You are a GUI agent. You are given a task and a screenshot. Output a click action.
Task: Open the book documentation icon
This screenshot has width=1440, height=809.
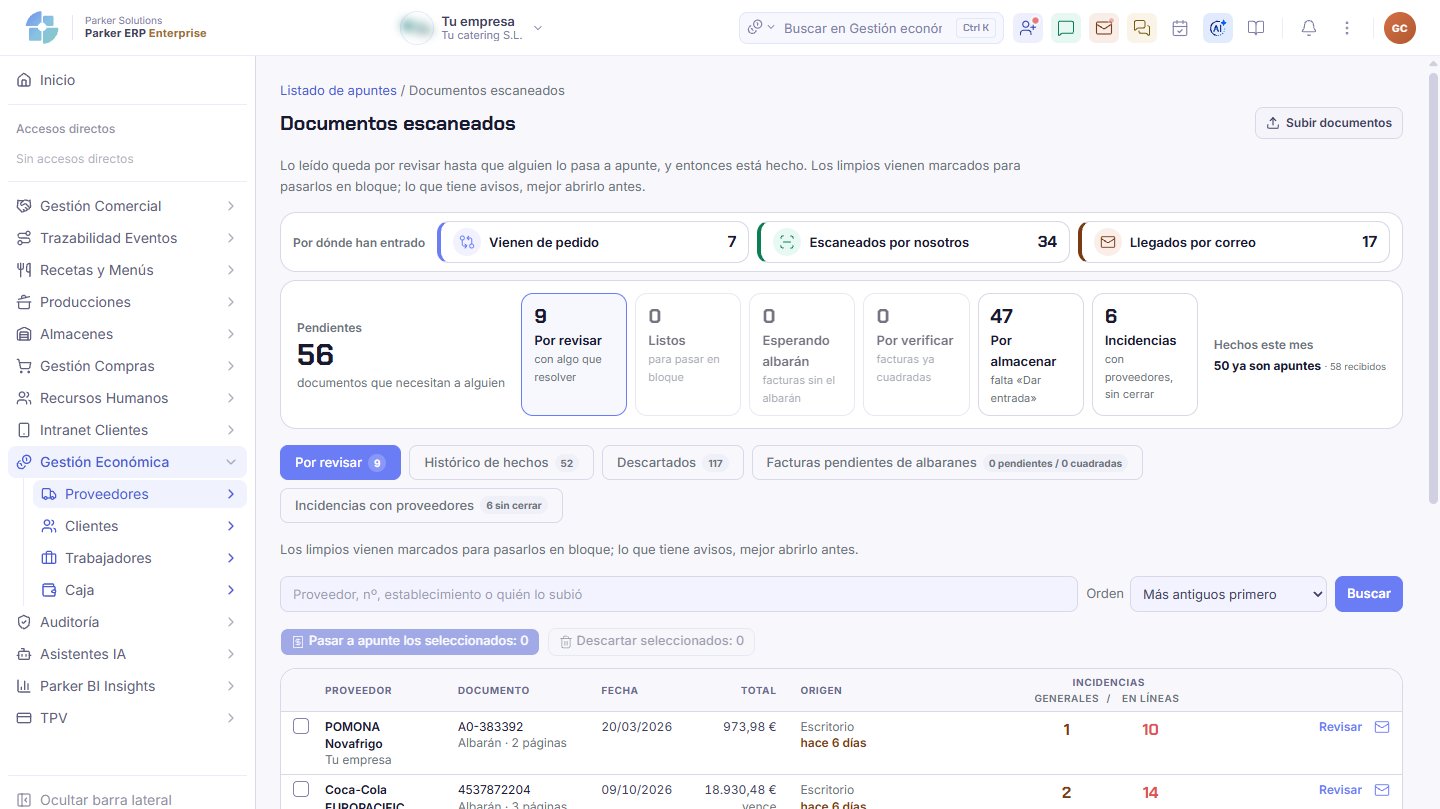click(1256, 28)
